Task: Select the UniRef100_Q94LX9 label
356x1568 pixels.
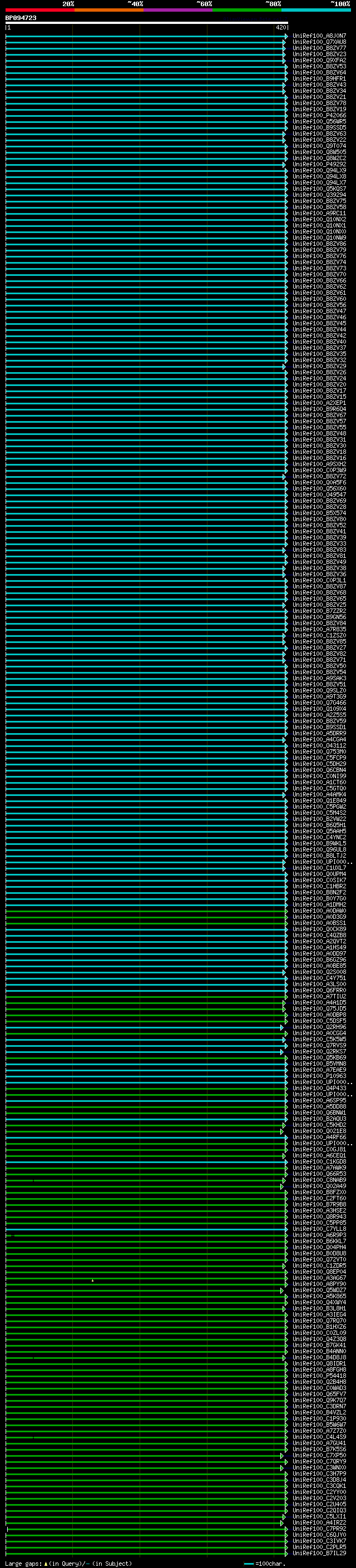Action: click(x=319, y=170)
